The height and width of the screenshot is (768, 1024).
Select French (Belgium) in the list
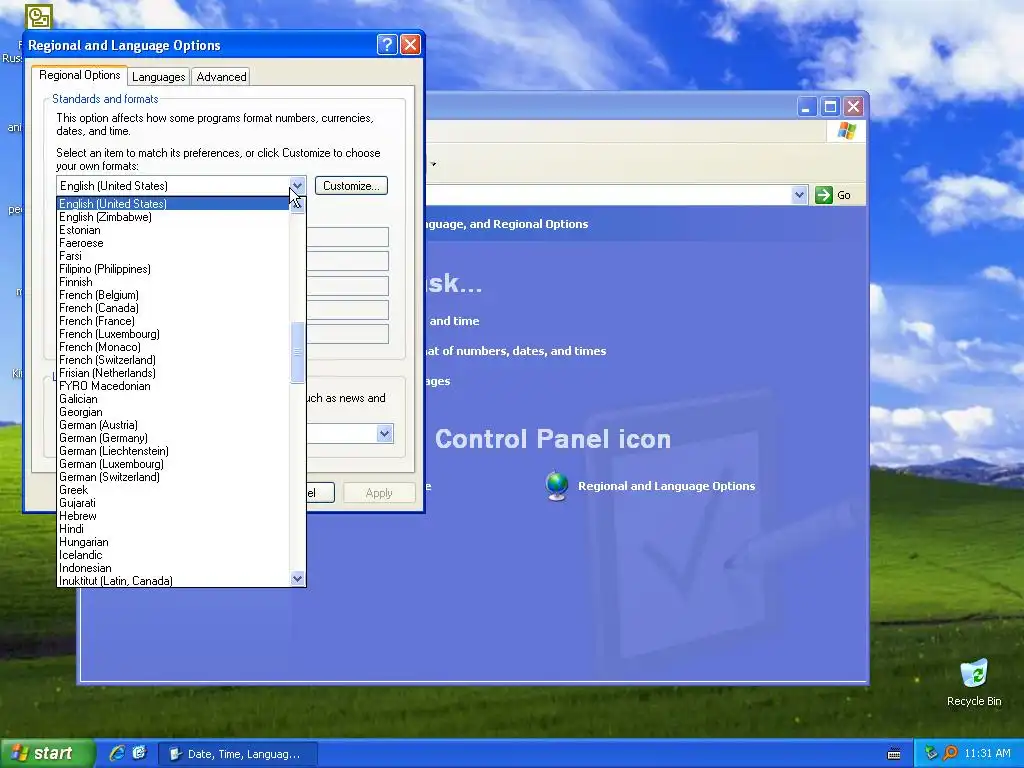[x=173, y=295]
